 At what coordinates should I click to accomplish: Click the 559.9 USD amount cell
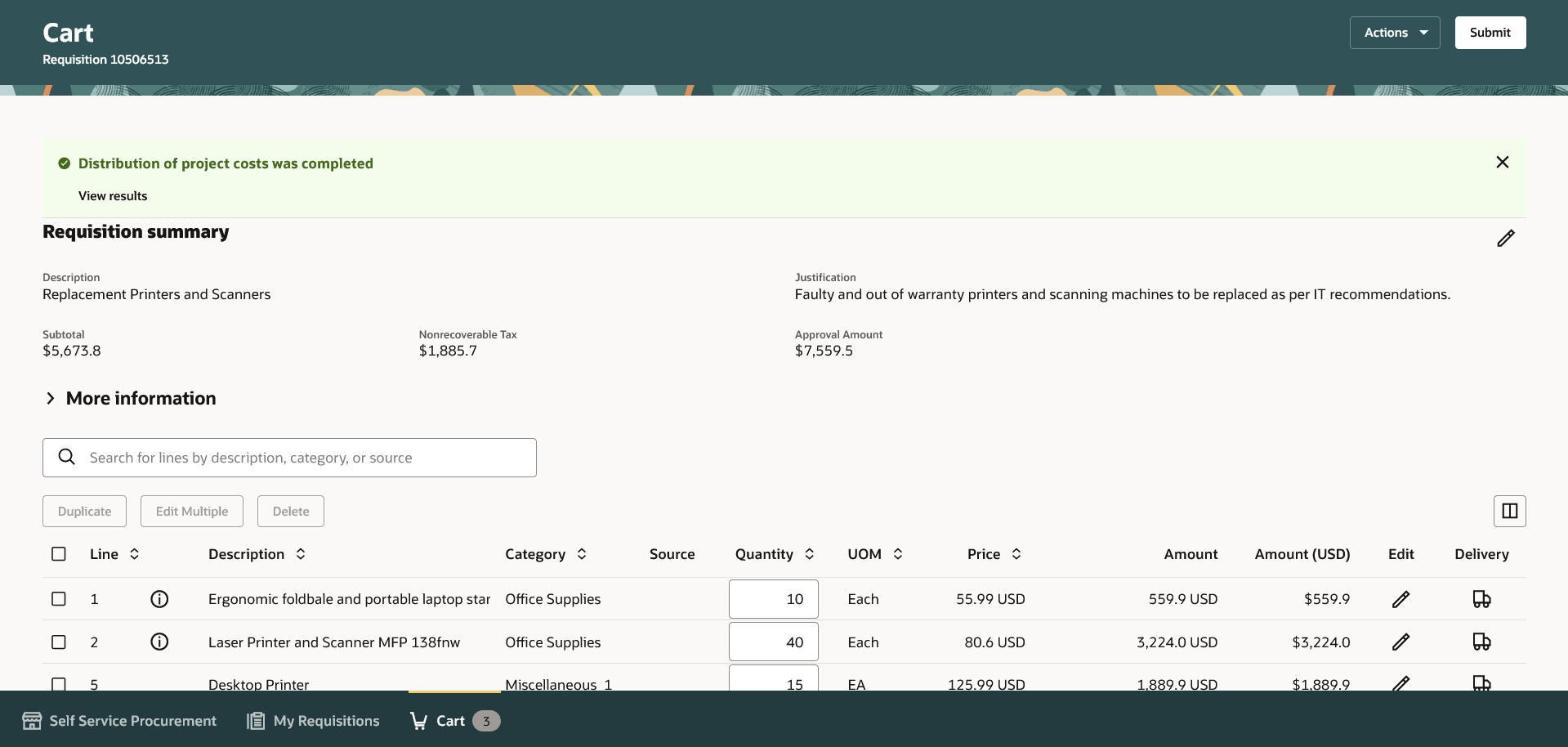tap(1183, 599)
